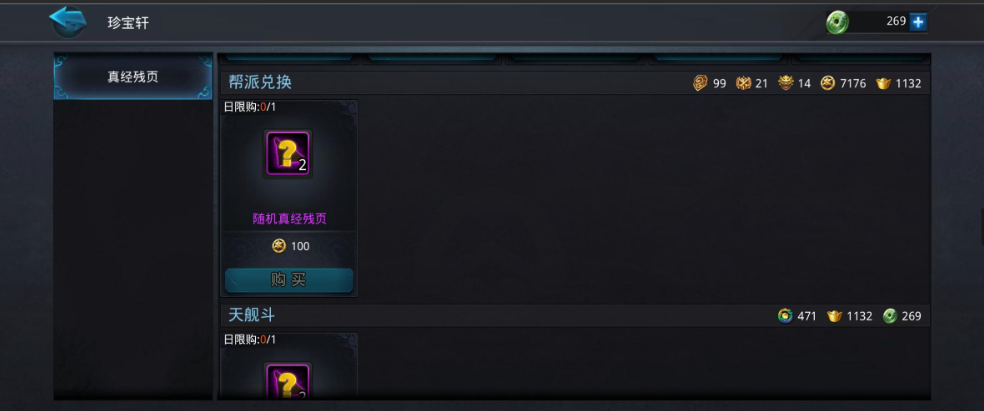The width and height of the screenshot is (984, 411).
Task: Click the 珍宝轩 shop title
Action: pyautogui.click(x=128, y=23)
